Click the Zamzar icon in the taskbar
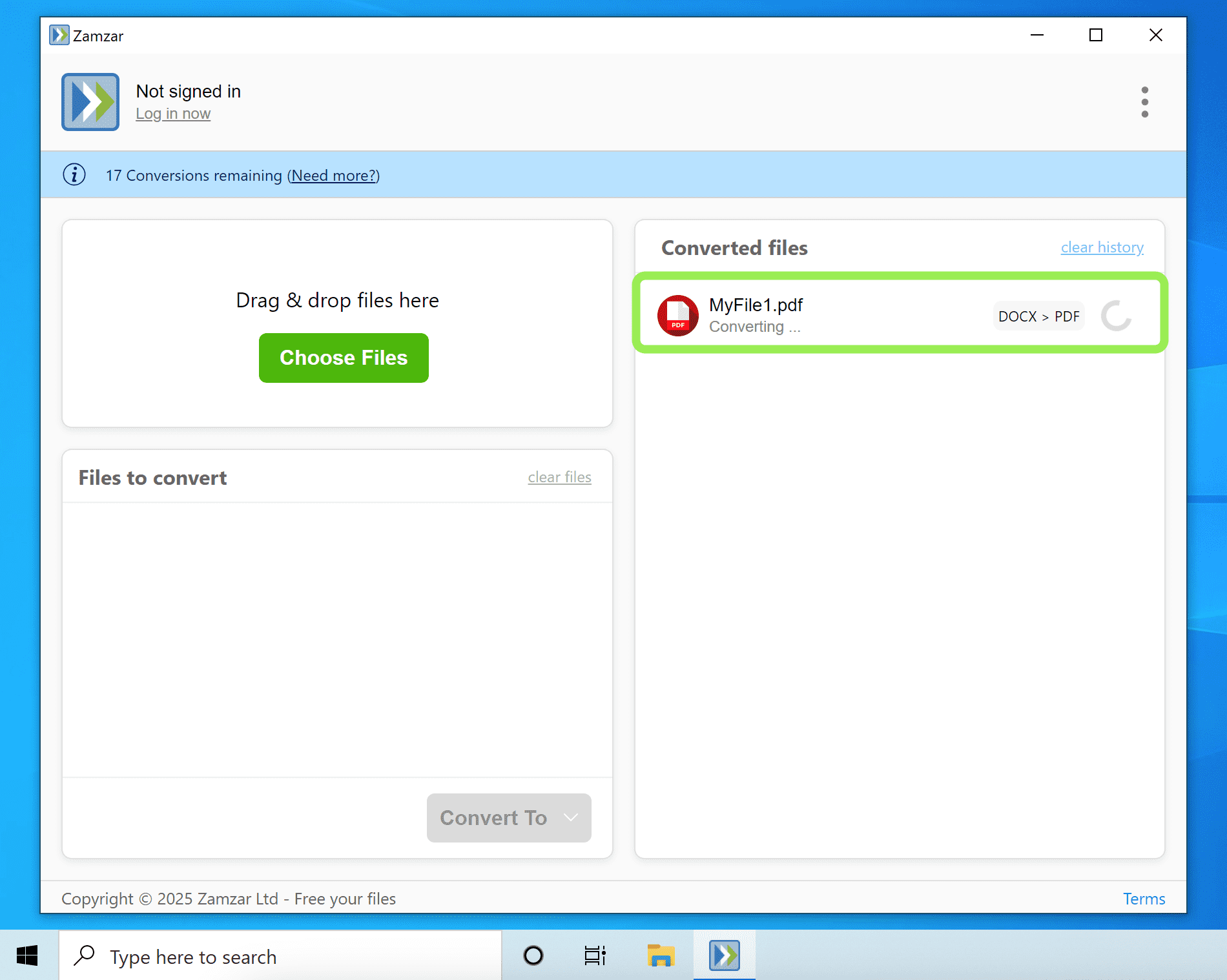 [x=724, y=956]
